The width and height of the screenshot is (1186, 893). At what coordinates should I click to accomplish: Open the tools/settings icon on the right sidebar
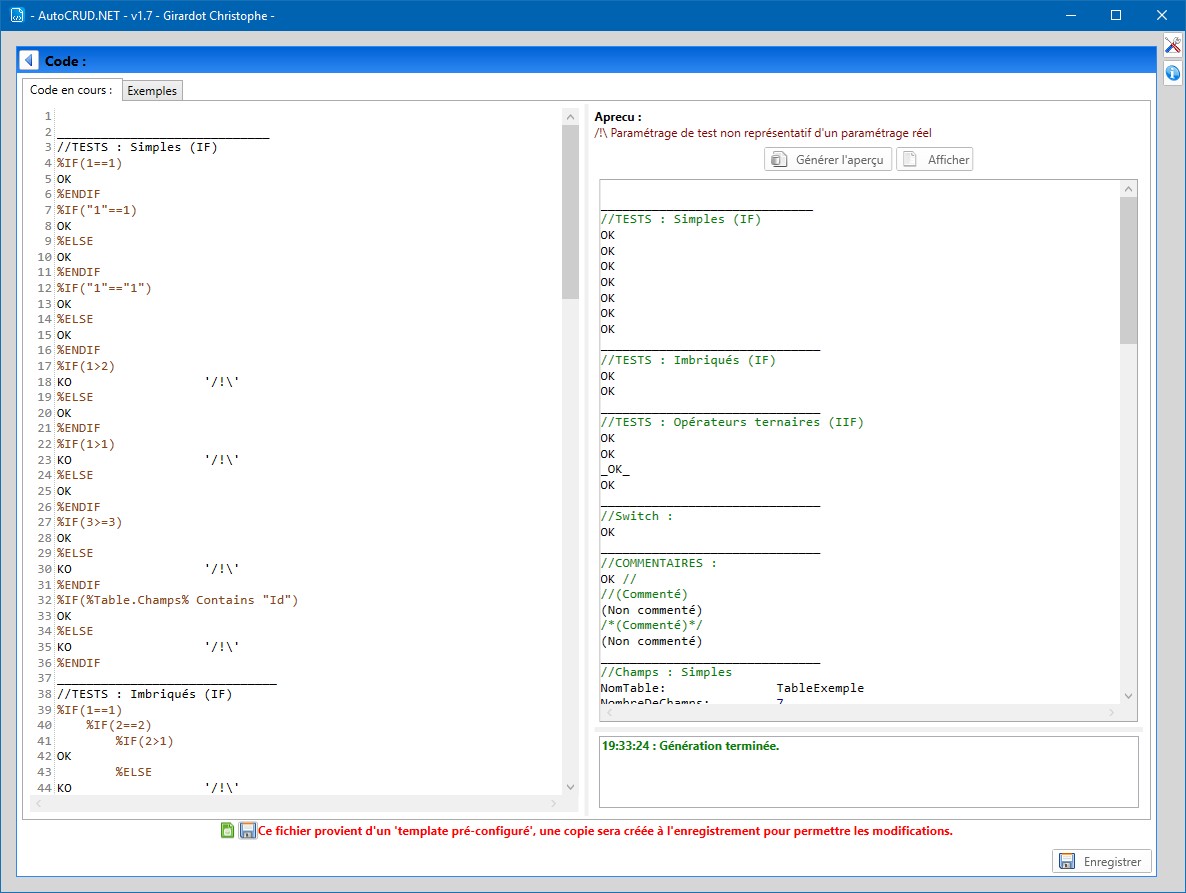pyautogui.click(x=1172, y=46)
